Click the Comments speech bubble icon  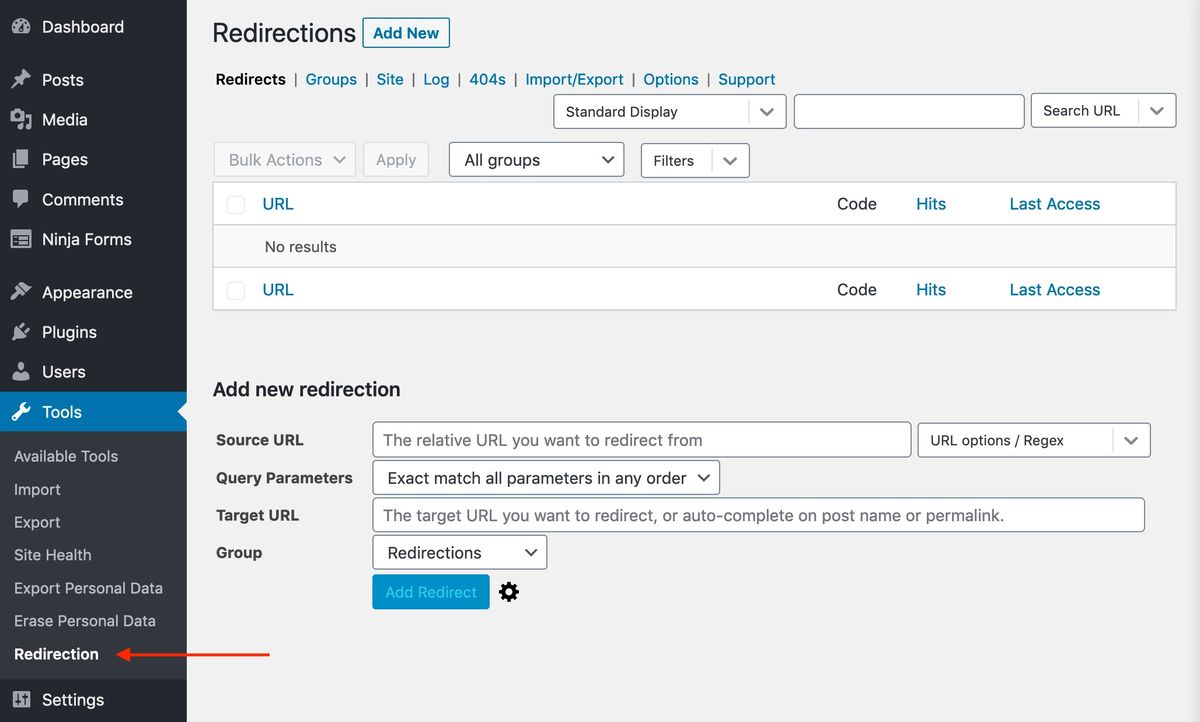20,199
